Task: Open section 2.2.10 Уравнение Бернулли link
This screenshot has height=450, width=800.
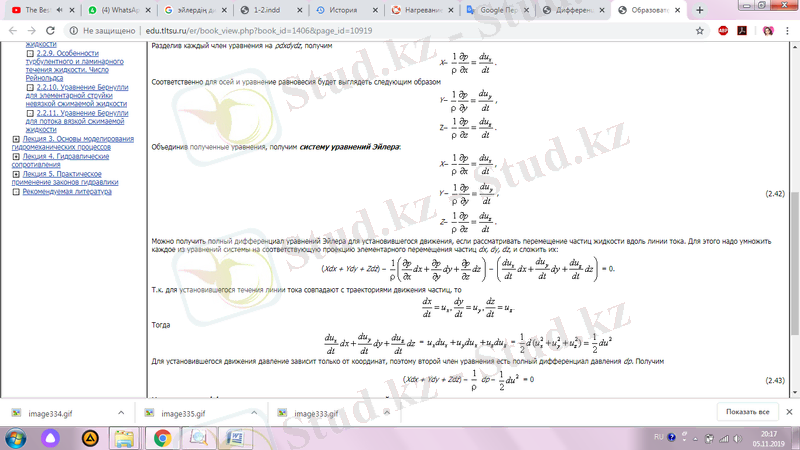Action: (x=77, y=95)
